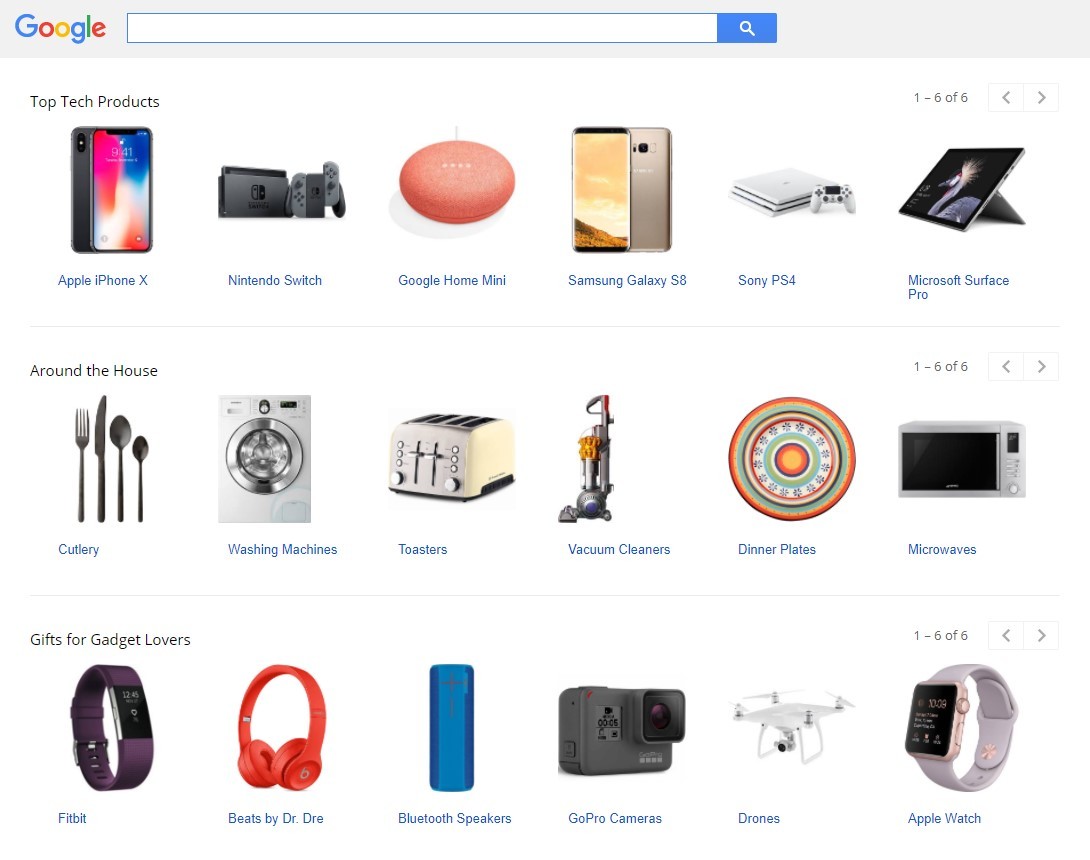
Task: Open the Nintendo Switch link
Action: coord(275,280)
